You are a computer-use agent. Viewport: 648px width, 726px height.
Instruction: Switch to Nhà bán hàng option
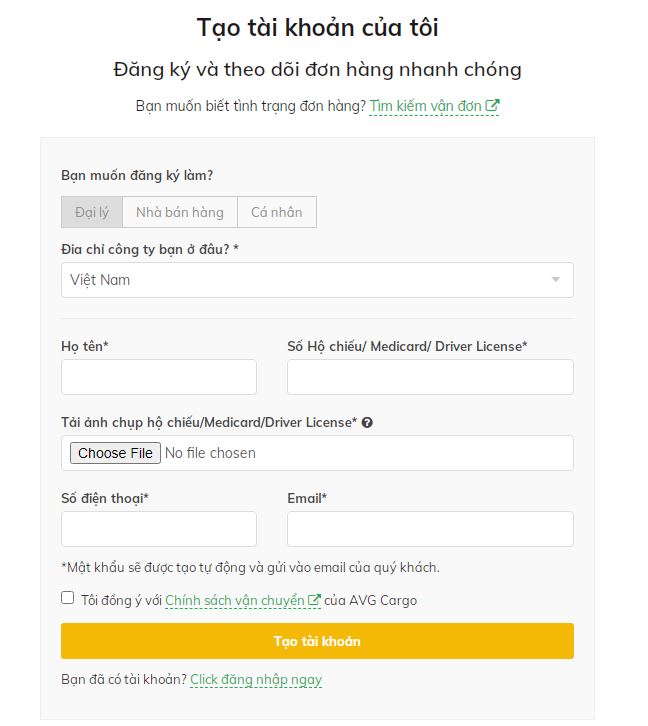pyautogui.click(x=180, y=212)
